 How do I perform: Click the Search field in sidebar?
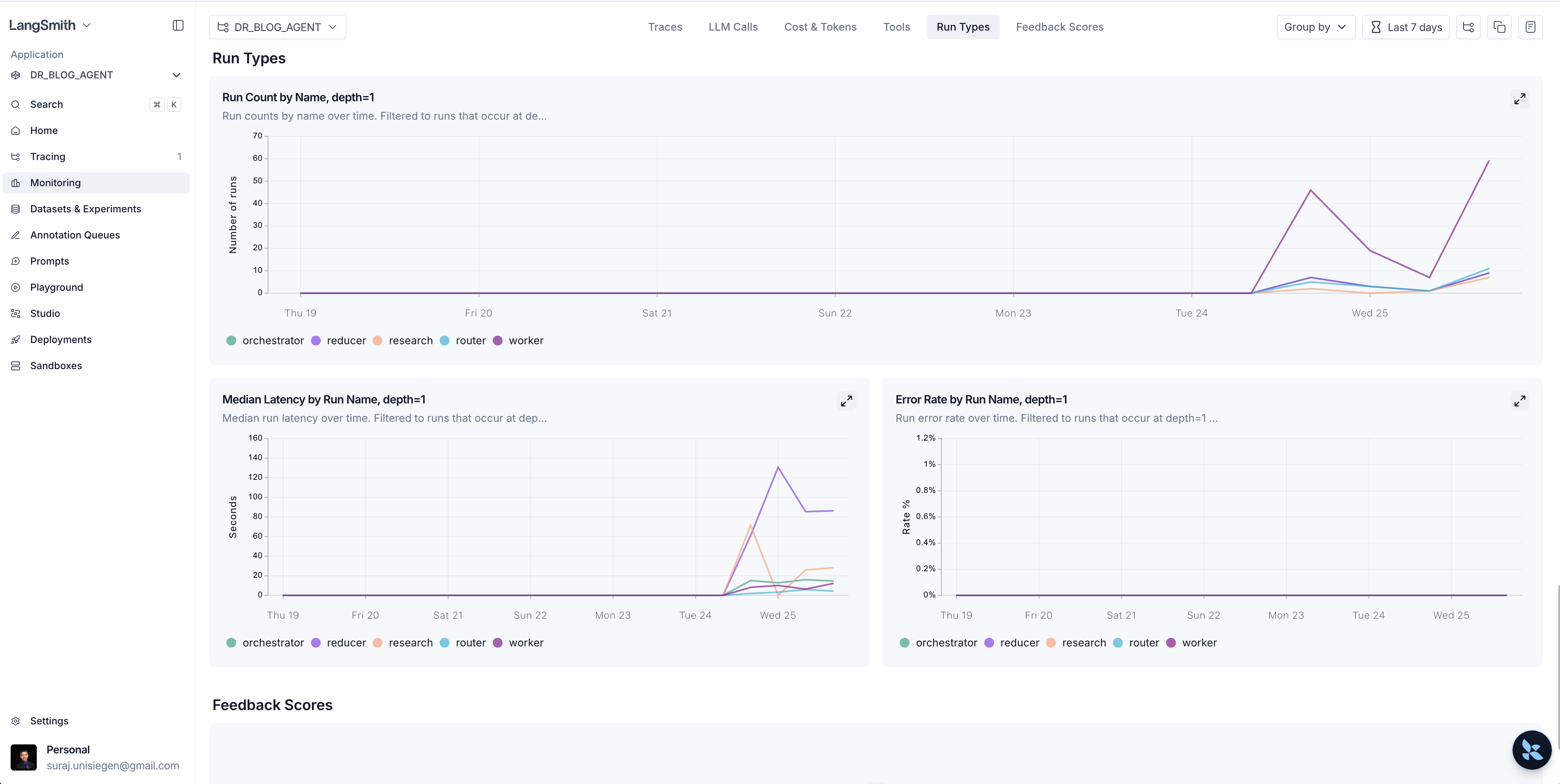pyautogui.click(x=47, y=105)
